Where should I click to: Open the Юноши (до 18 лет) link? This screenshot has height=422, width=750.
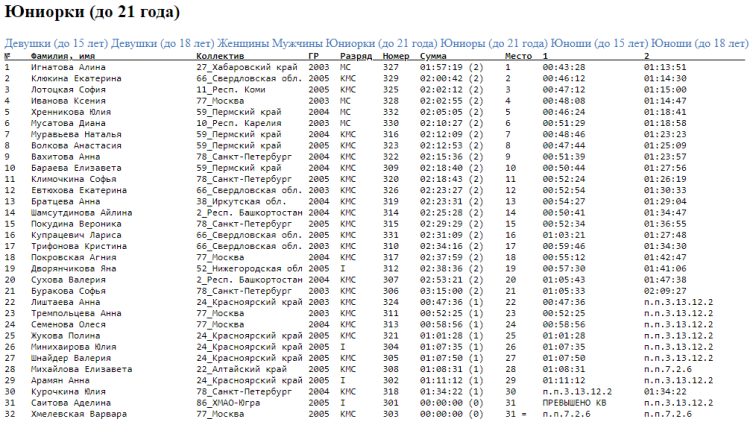point(699,44)
